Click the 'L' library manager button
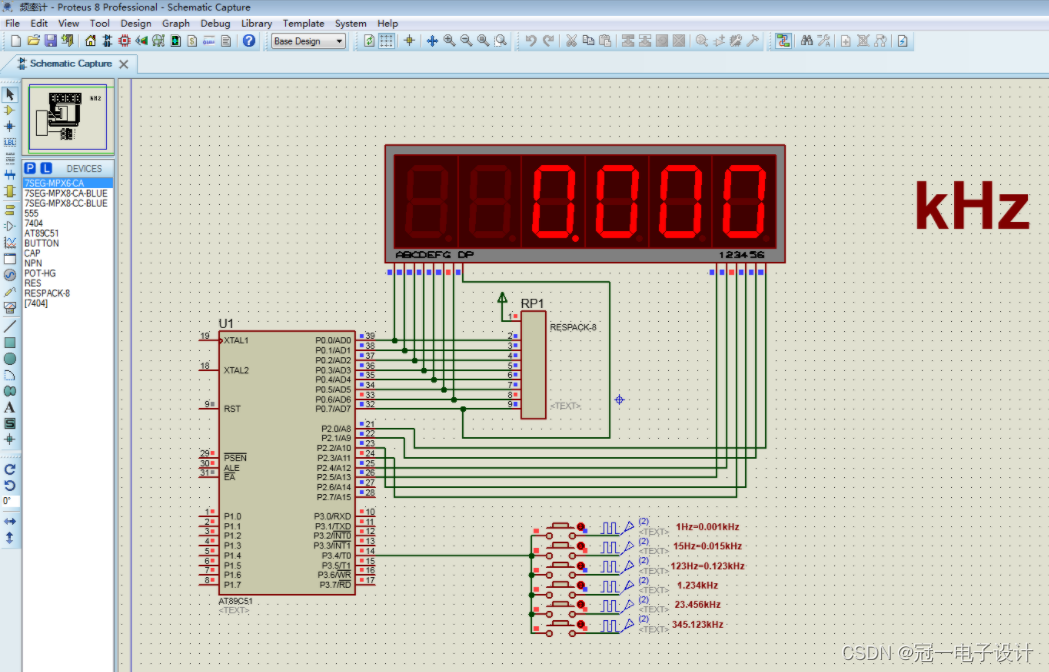 (46, 168)
